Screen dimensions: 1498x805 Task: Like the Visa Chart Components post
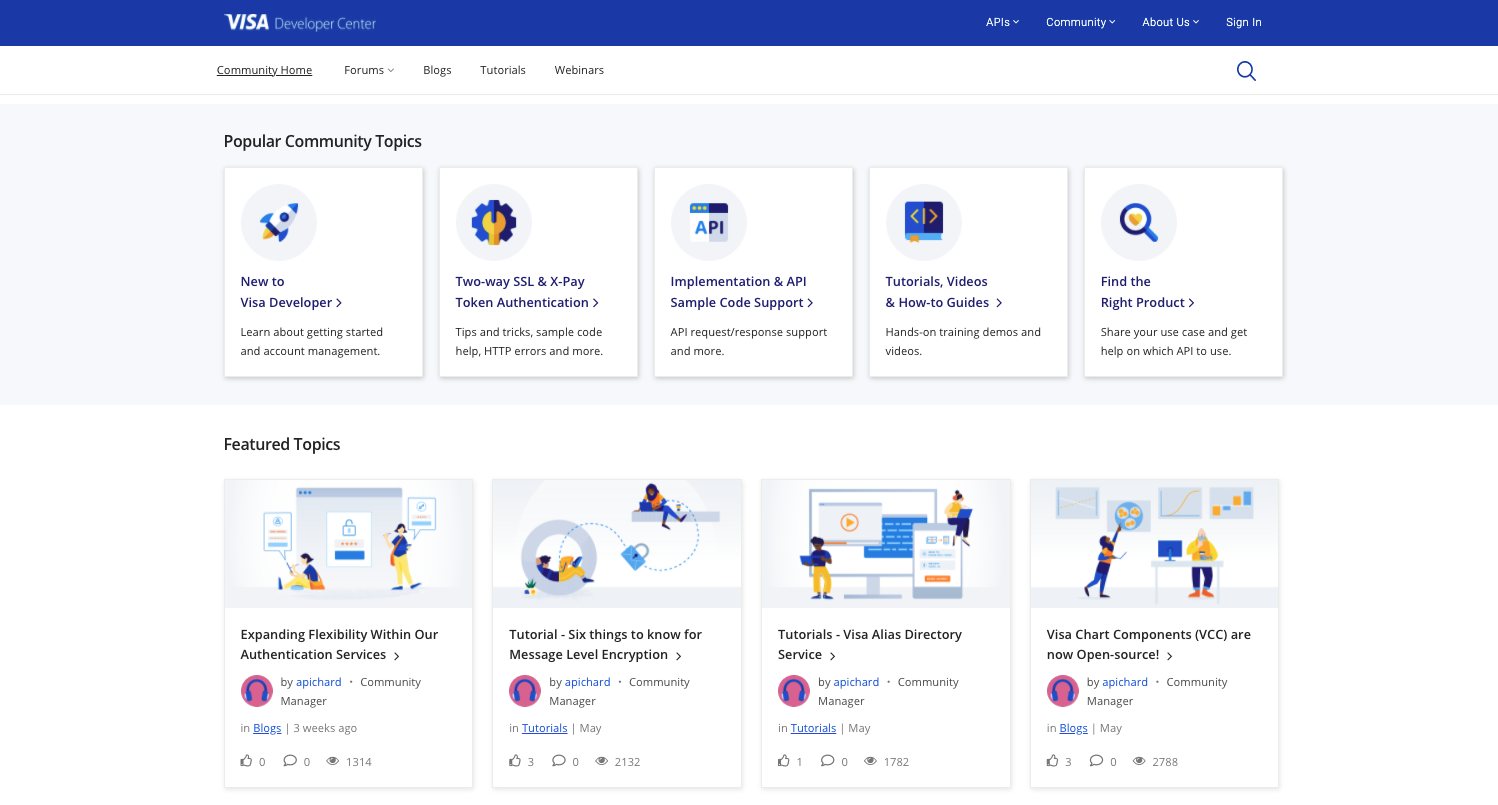coord(1053,761)
